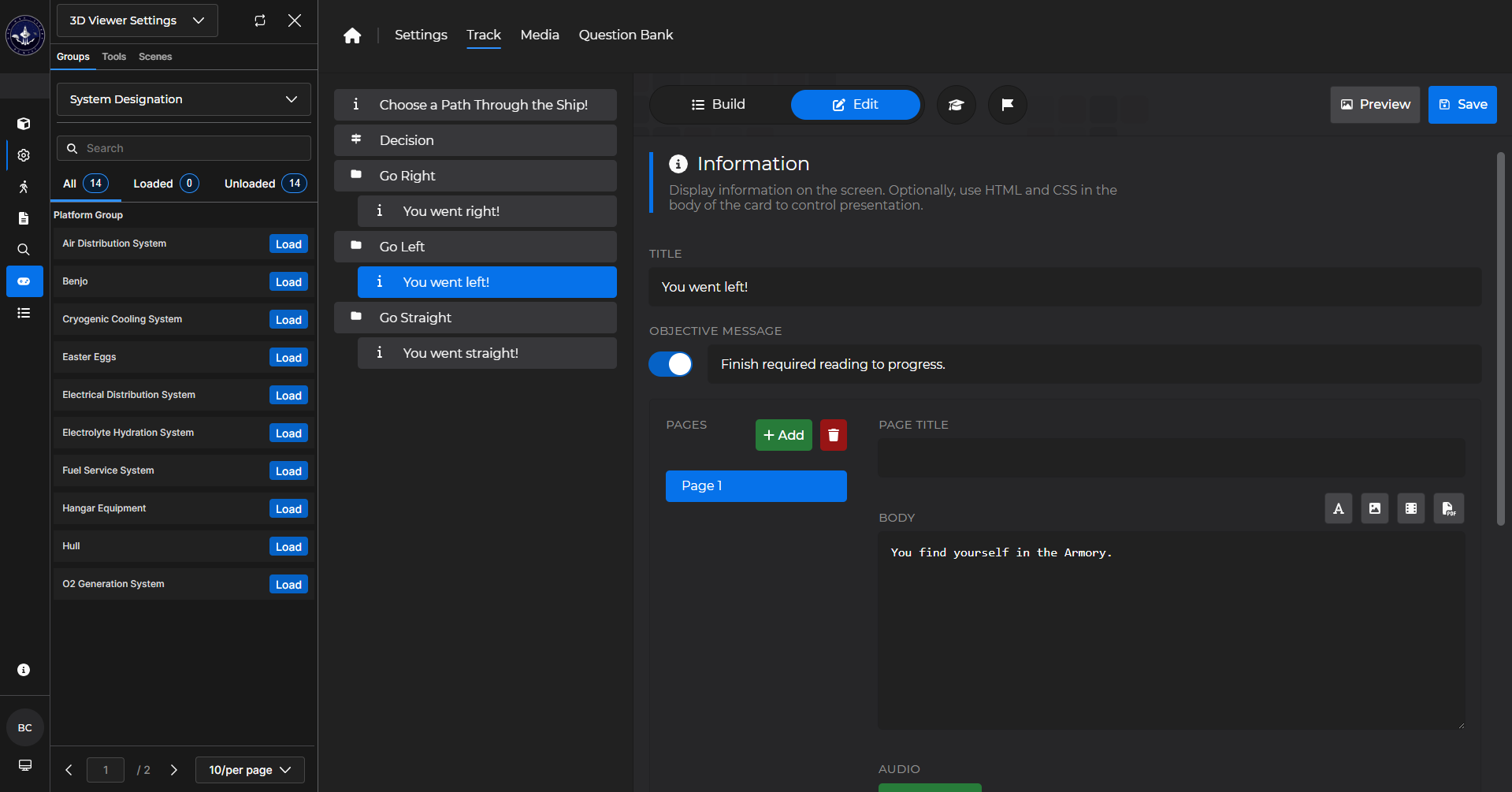1512x792 pixels.
Task: Insert video into body via film icon
Action: (x=1411, y=508)
